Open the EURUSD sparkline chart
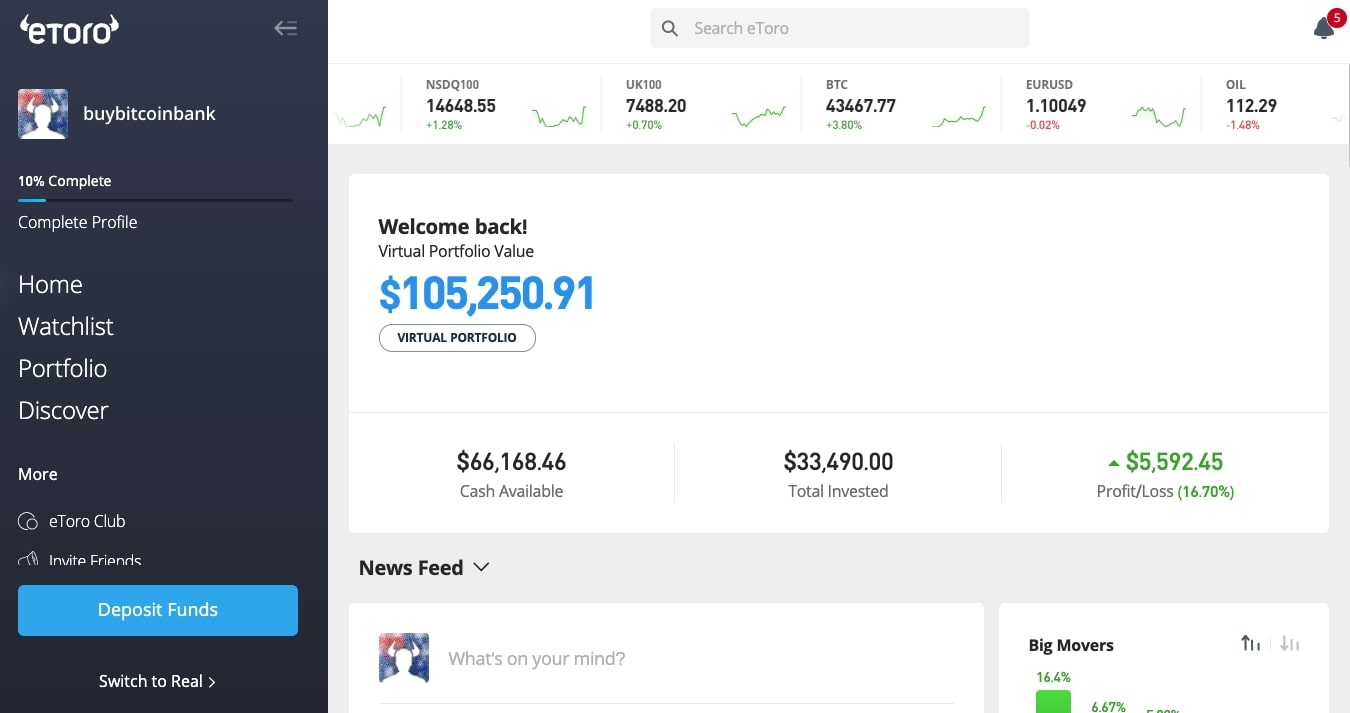The image size is (1350, 713). pyautogui.click(x=1159, y=118)
